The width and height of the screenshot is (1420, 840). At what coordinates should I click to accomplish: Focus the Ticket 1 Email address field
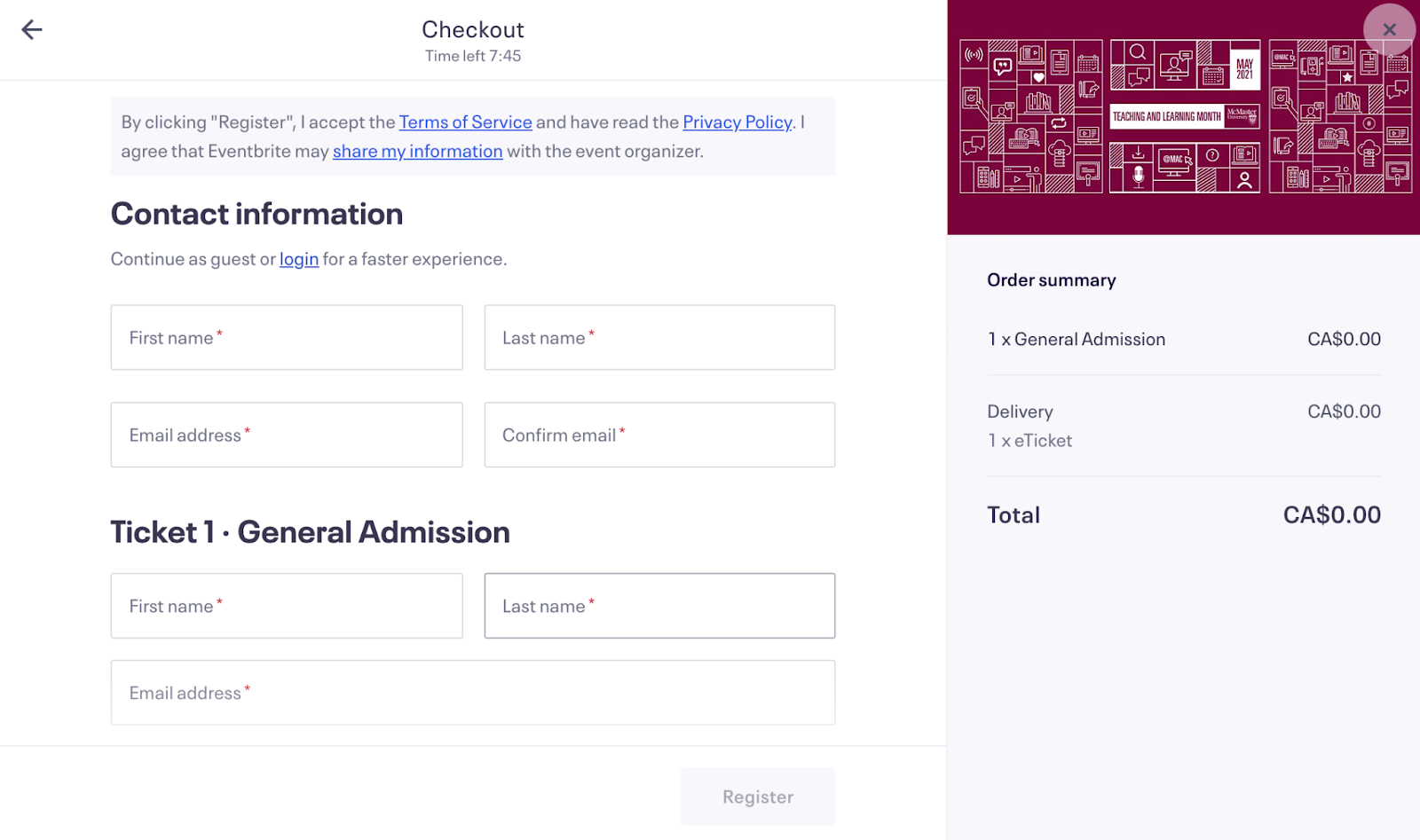[x=472, y=693]
